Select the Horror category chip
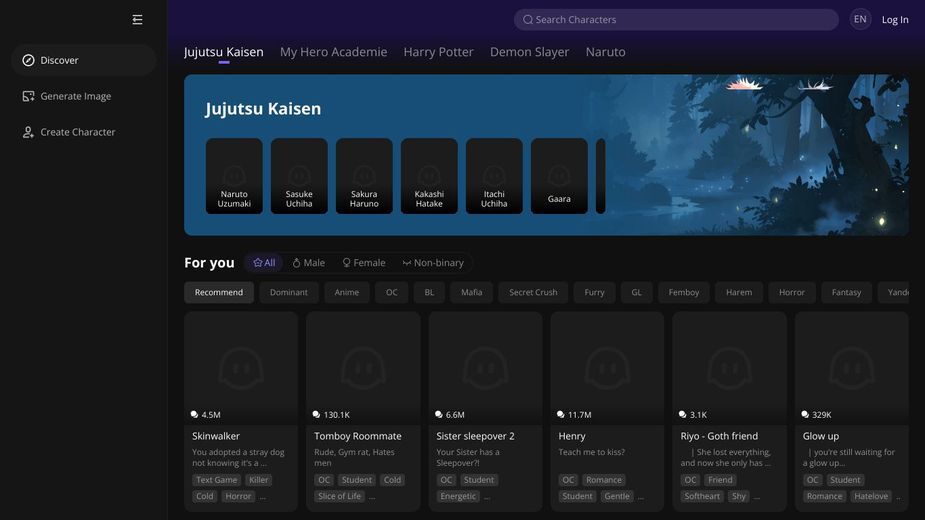This screenshot has width=925, height=520. (791, 292)
